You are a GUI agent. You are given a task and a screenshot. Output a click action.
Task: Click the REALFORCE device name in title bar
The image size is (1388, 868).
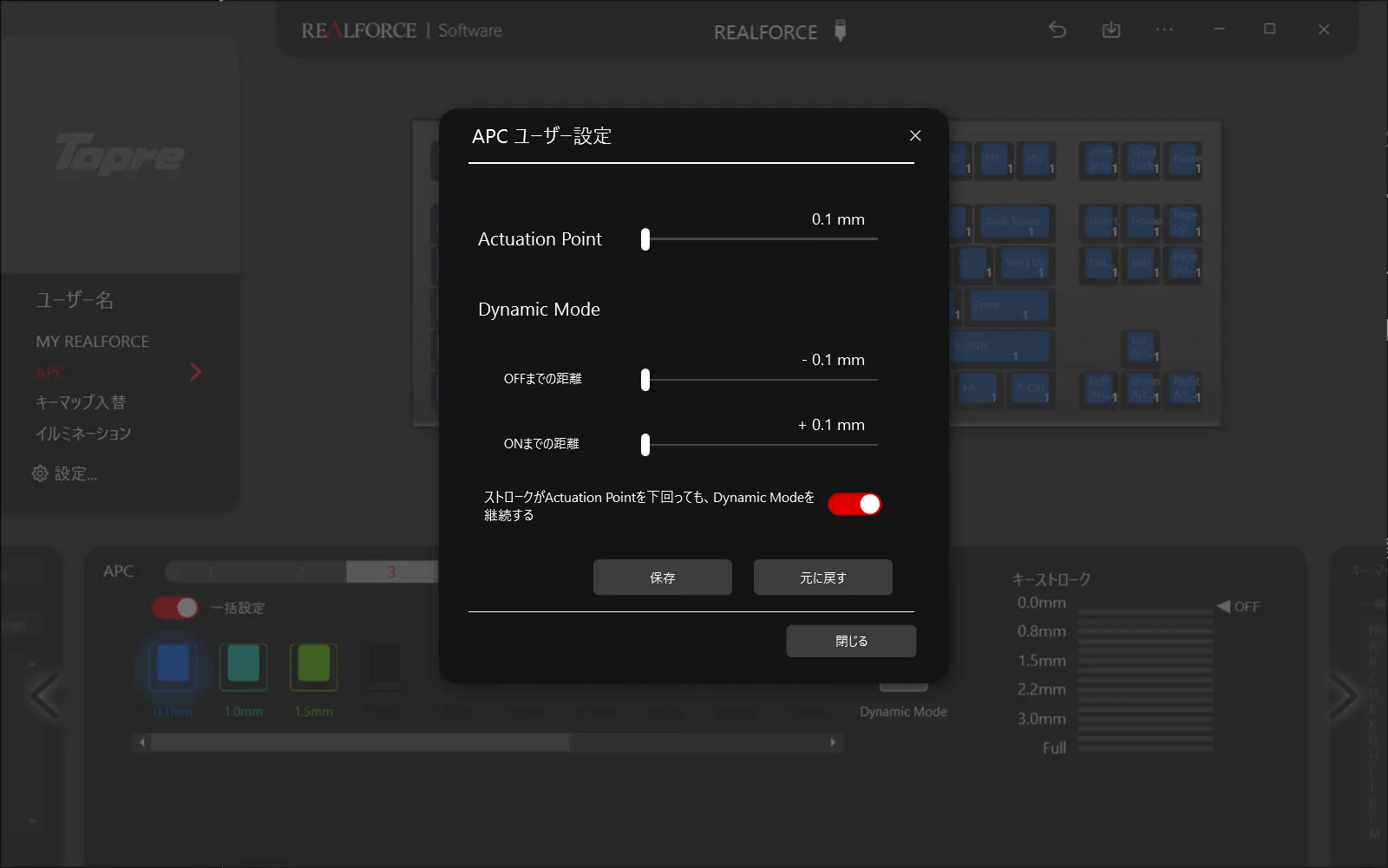click(x=766, y=32)
